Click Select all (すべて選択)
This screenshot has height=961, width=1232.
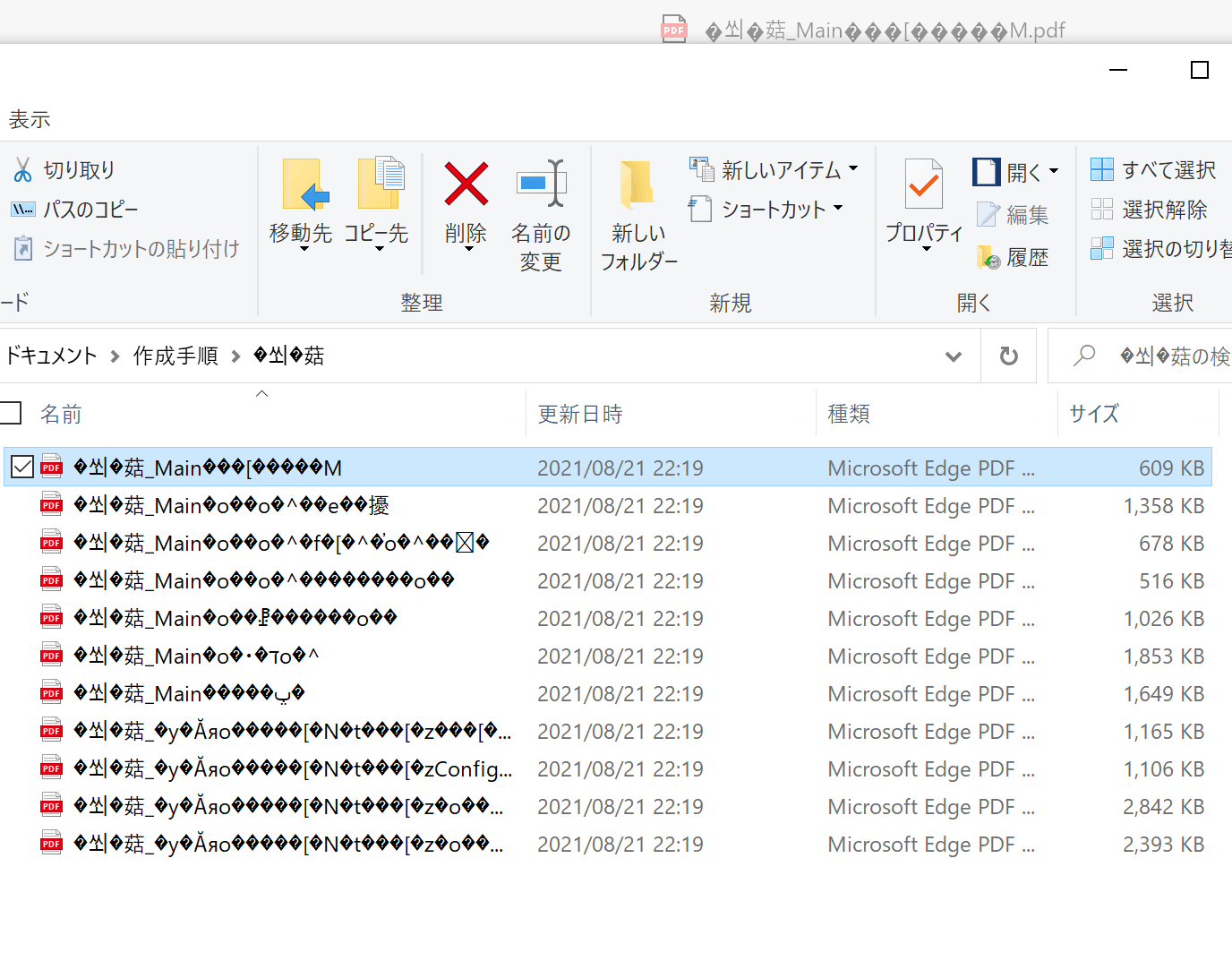[1153, 169]
